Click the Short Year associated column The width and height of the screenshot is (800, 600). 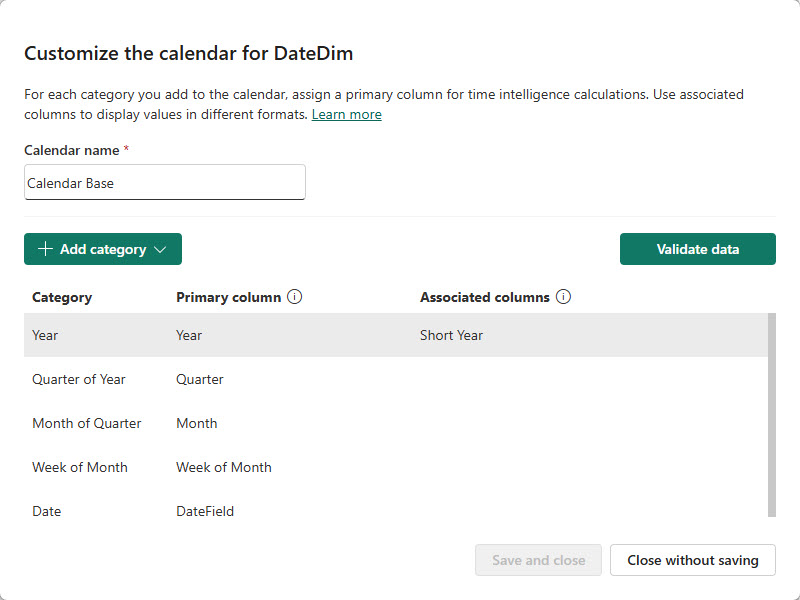click(451, 335)
